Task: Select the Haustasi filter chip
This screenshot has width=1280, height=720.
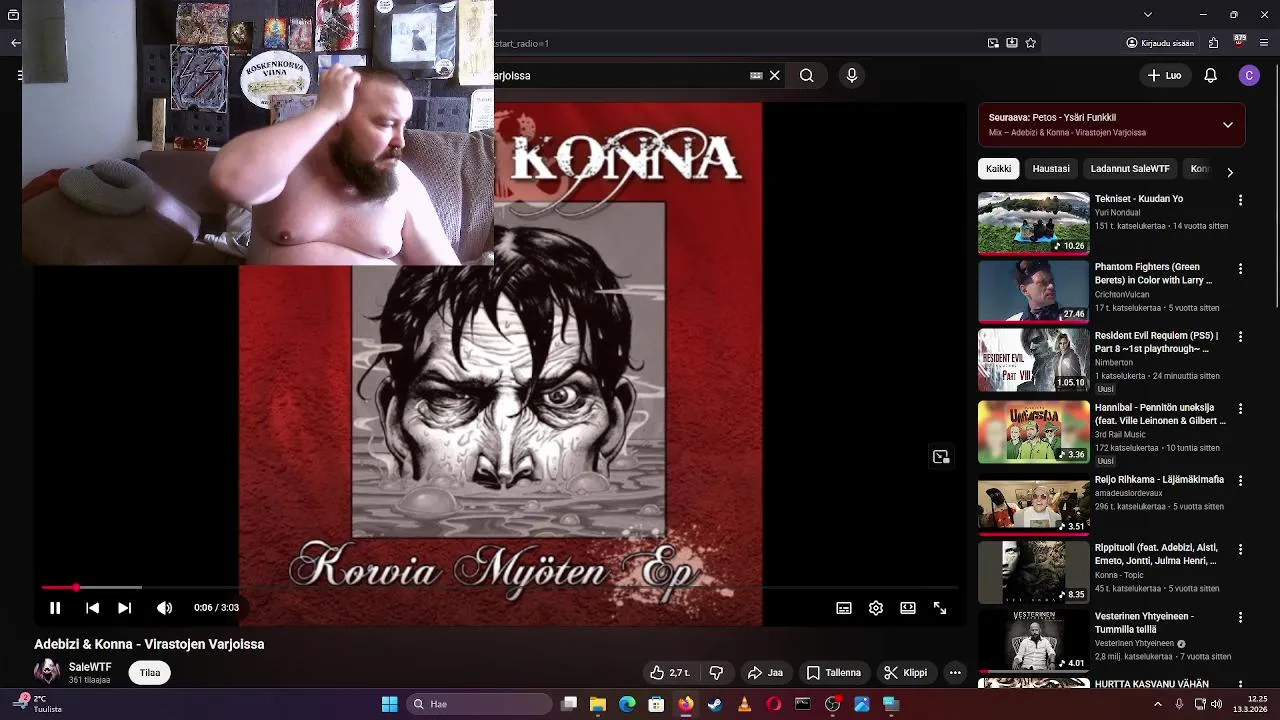Action: point(1051,169)
